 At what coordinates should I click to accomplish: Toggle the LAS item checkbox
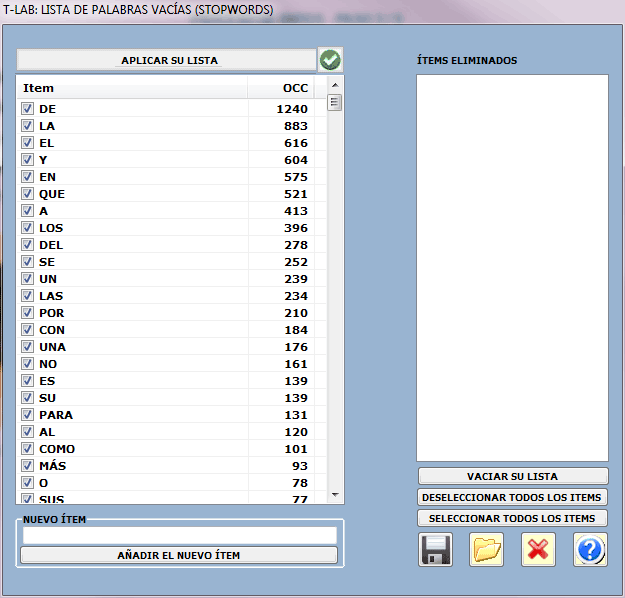[28, 296]
